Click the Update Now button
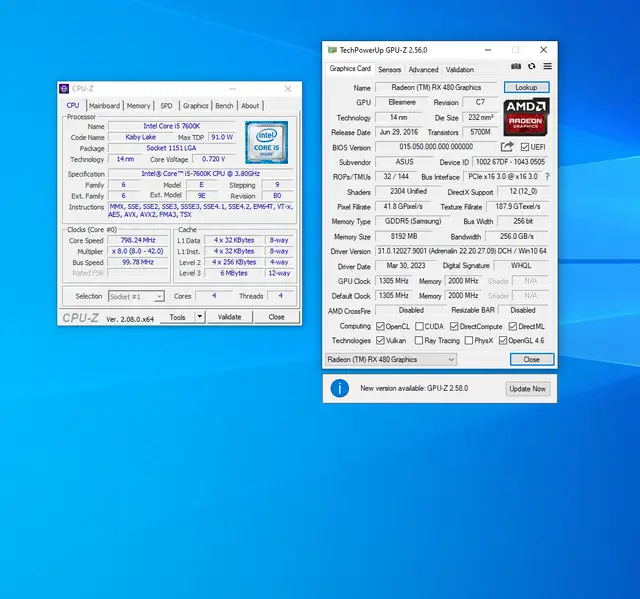640x599 pixels. point(527,388)
